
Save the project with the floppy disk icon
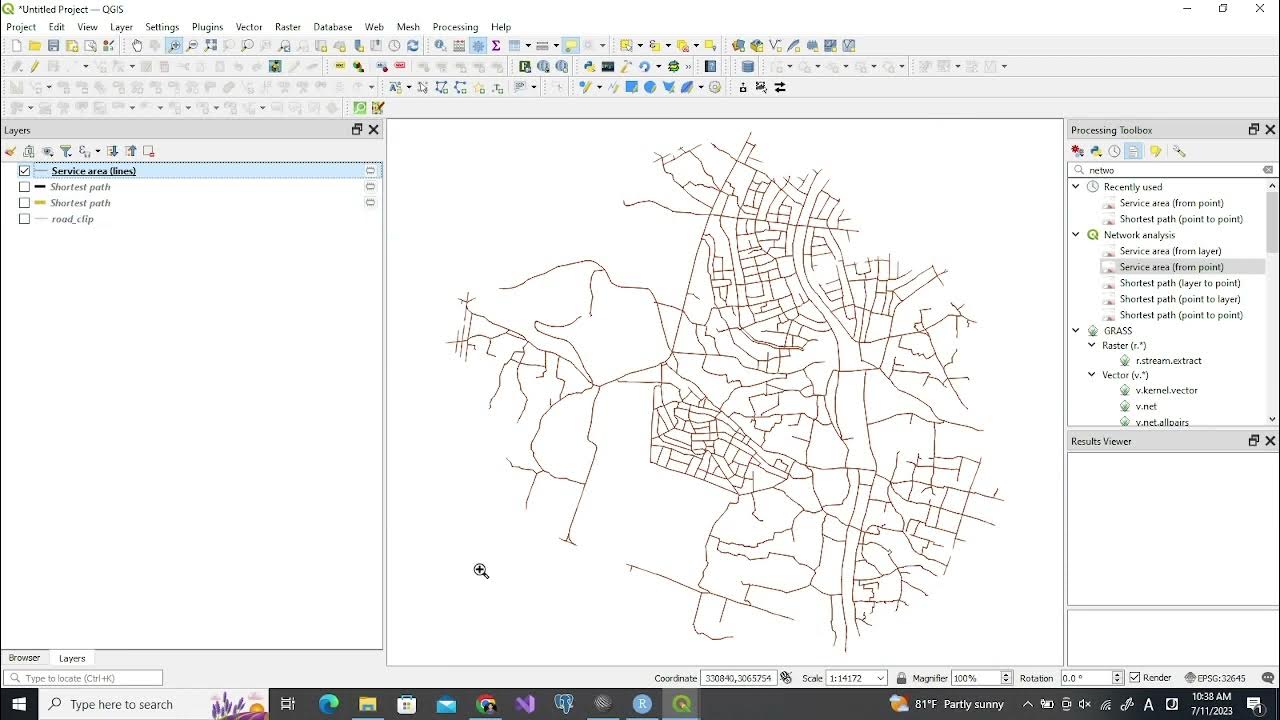tap(54, 46)
